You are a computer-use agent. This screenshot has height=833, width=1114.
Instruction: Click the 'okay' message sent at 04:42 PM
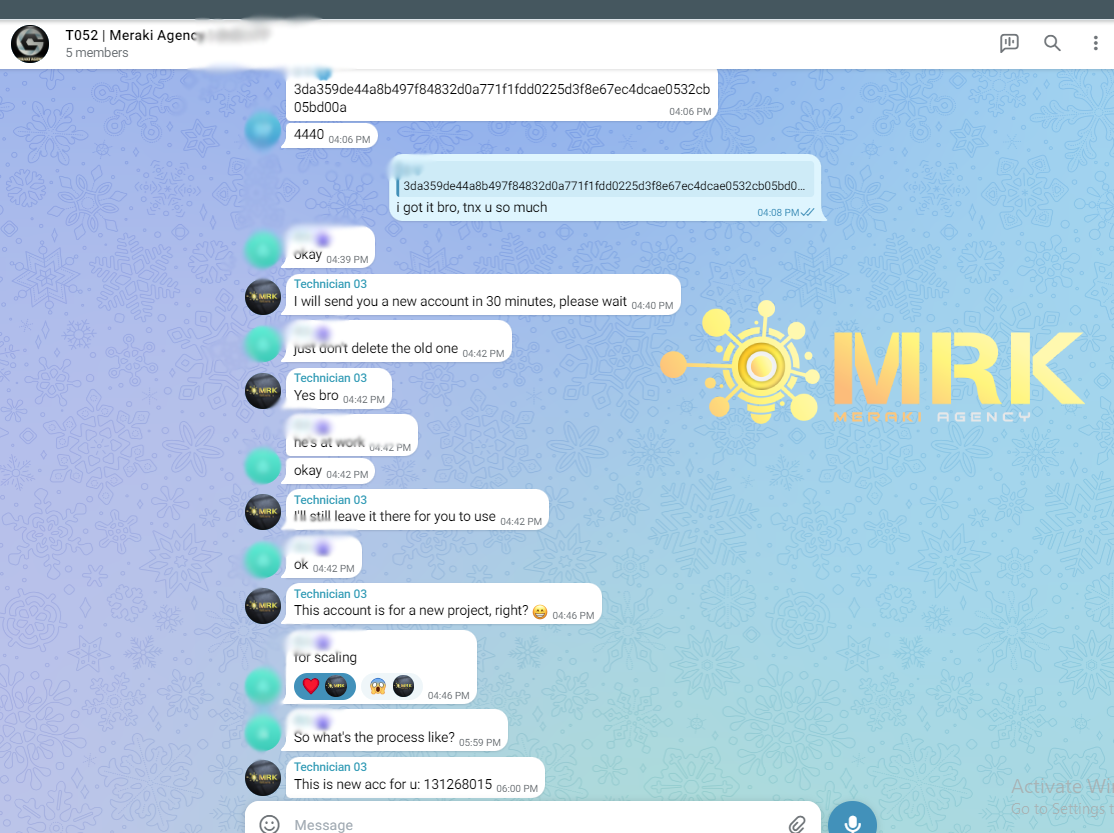click(330, 471)
